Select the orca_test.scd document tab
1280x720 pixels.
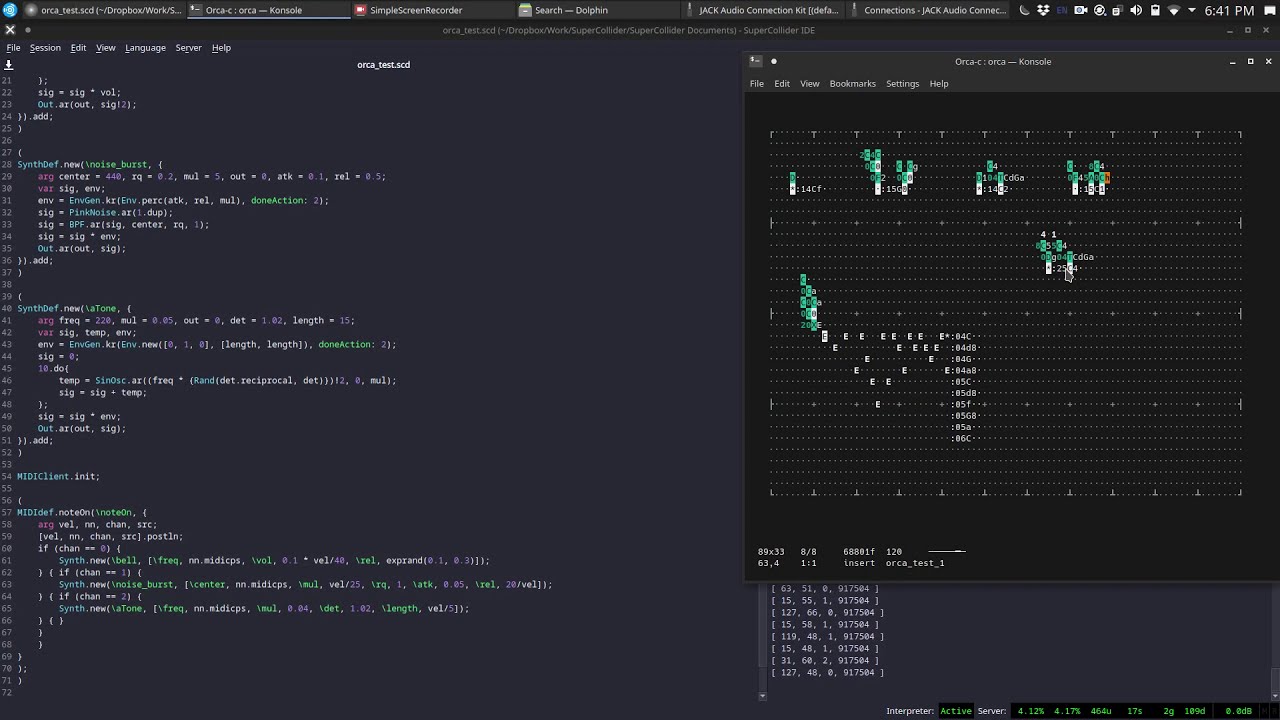[383, 65]
